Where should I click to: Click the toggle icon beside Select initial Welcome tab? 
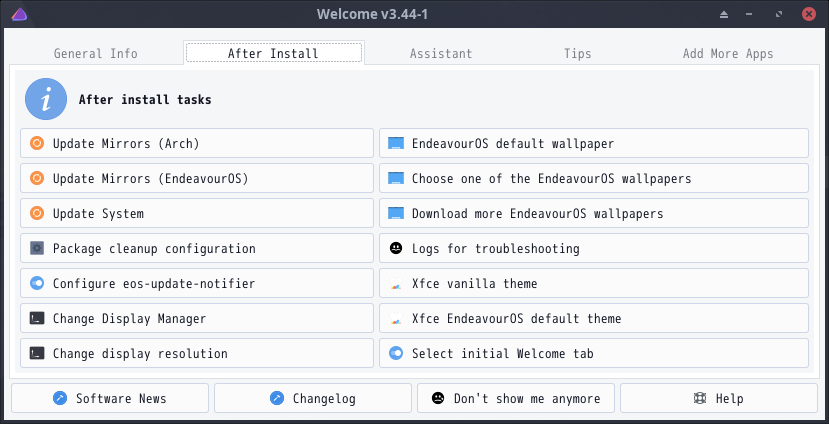pos(396,353)
